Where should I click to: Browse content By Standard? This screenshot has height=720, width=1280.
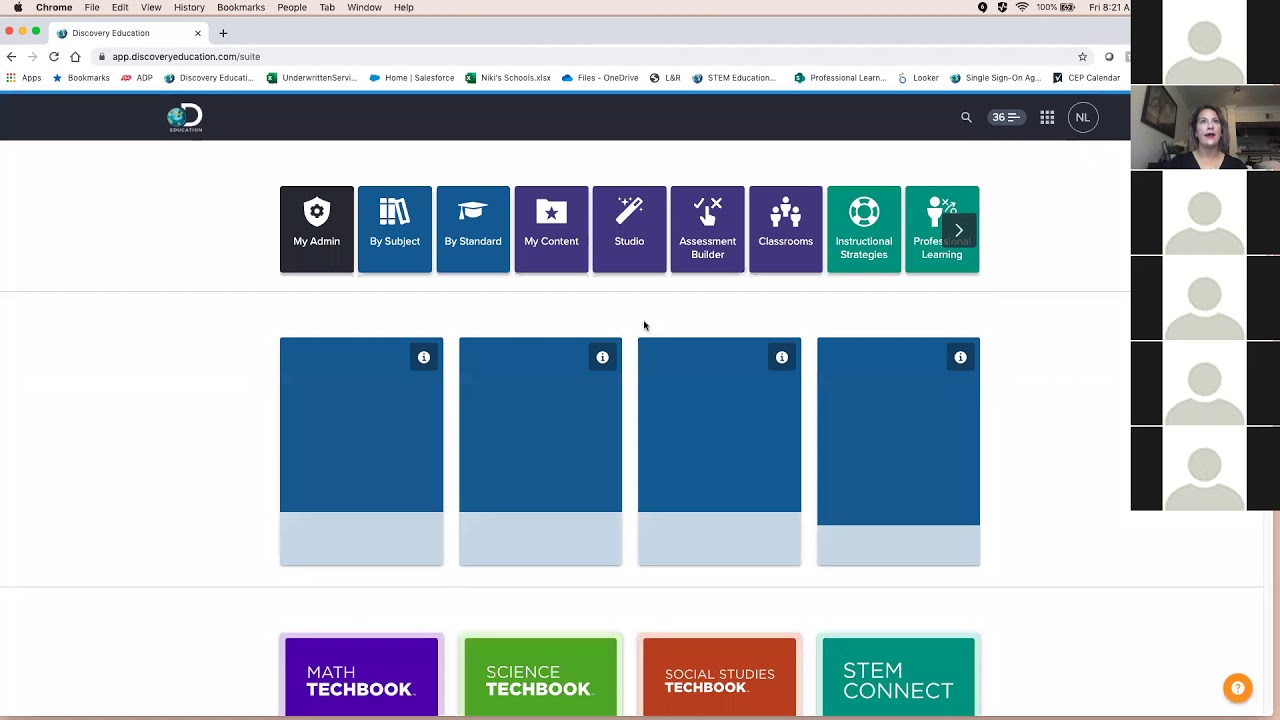pyautogui.click(x=473, y=229)
